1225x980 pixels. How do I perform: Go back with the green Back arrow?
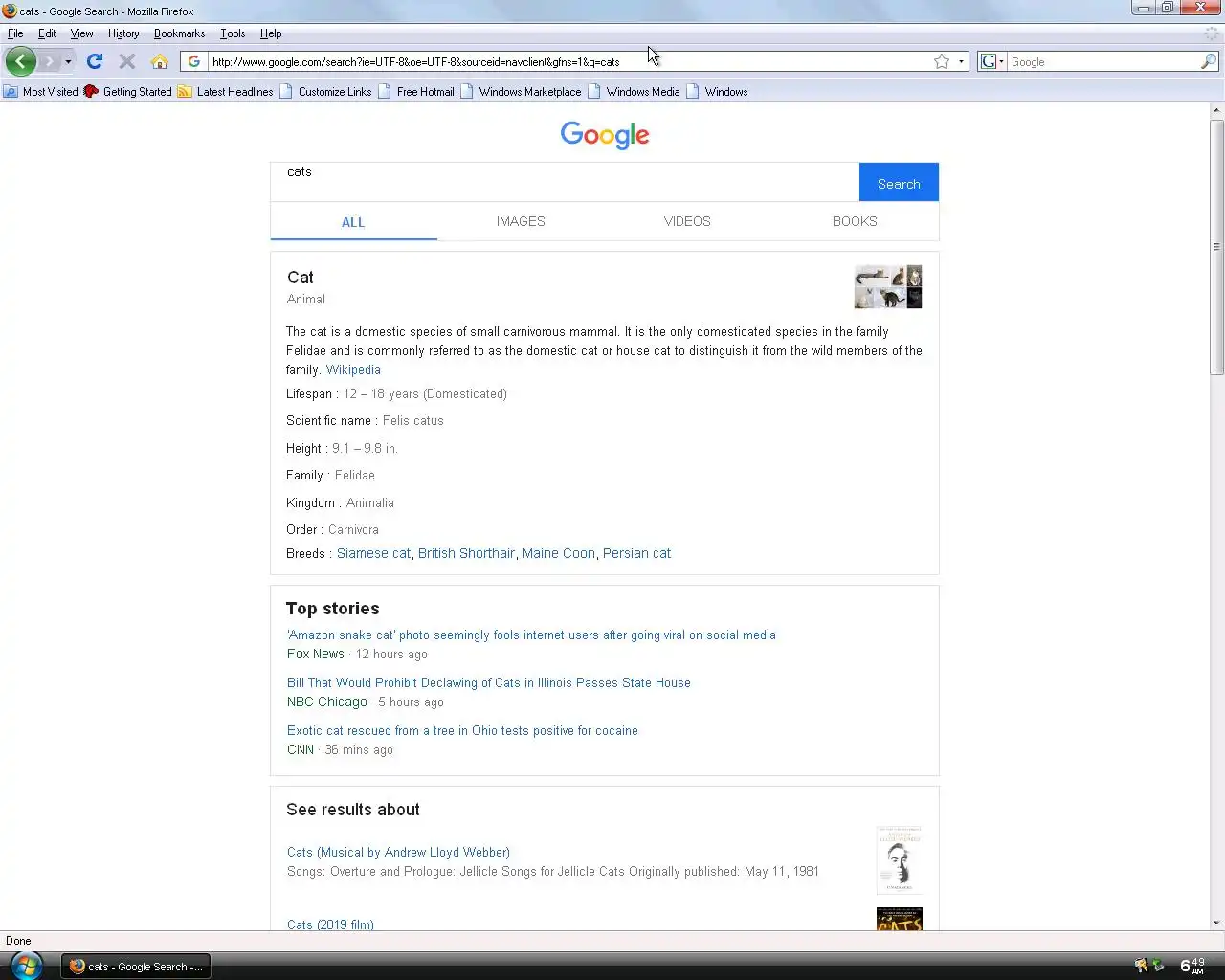pyautogui.click(x=20, y=61)
